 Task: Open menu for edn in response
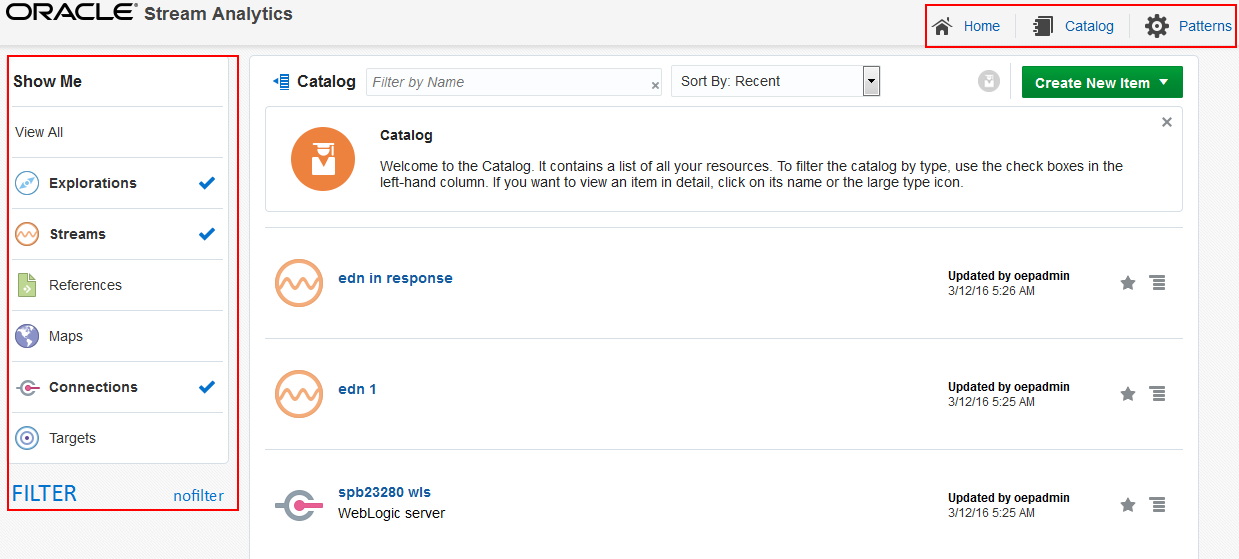(1158, 283)
